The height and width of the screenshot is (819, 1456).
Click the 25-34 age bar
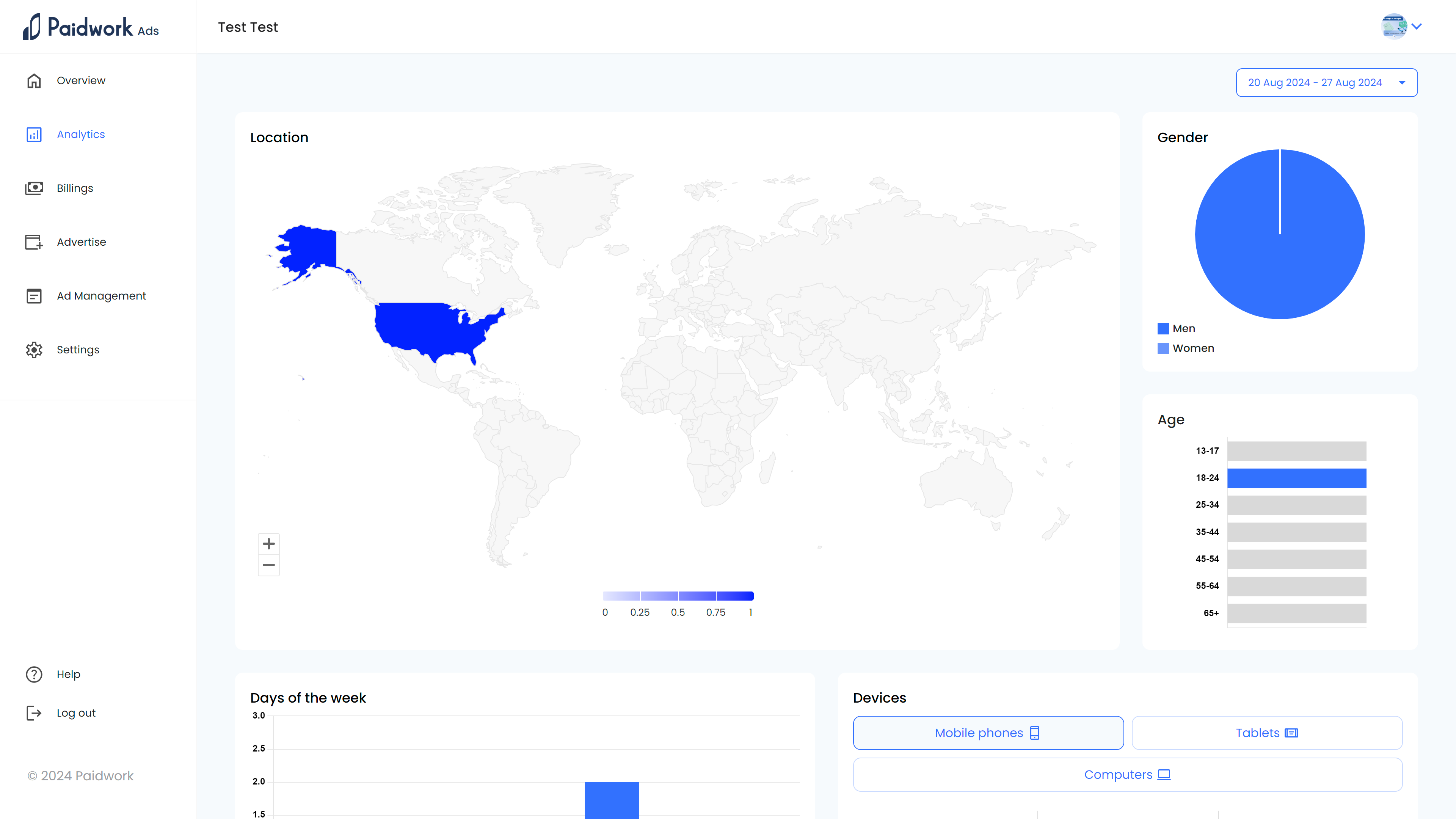coord(1297,505)
